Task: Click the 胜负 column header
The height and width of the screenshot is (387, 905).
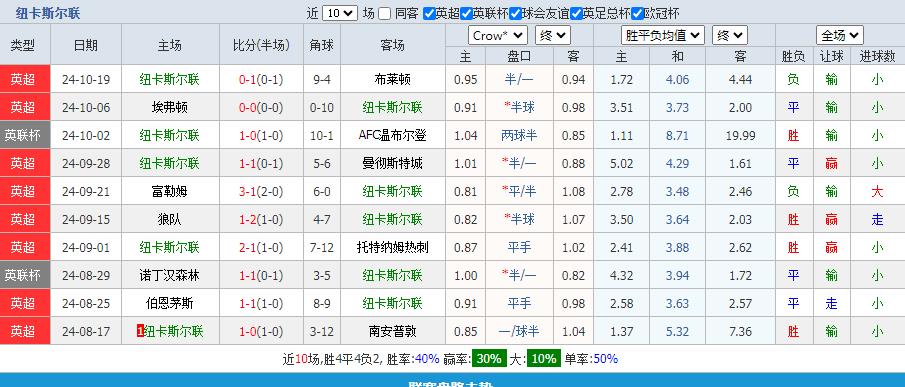Action: (794, 56)
